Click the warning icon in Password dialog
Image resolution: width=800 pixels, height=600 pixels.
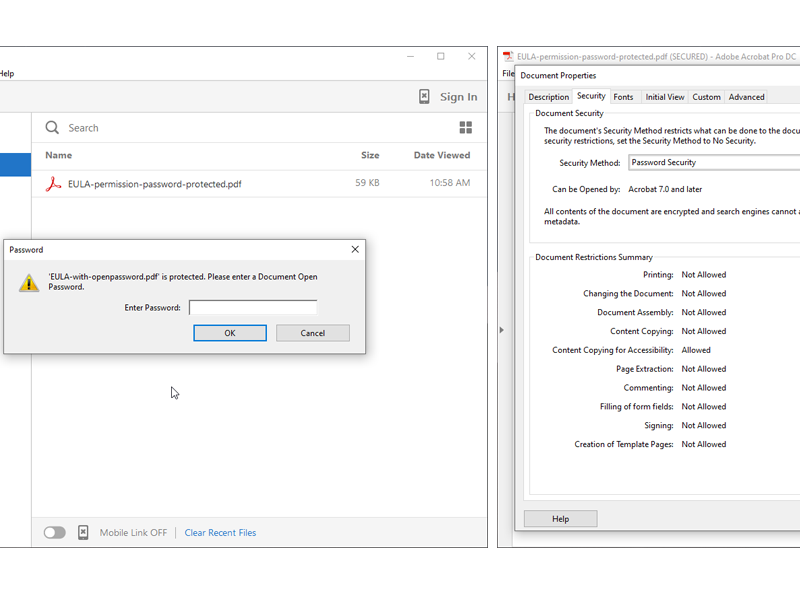(x=29, y=283)
